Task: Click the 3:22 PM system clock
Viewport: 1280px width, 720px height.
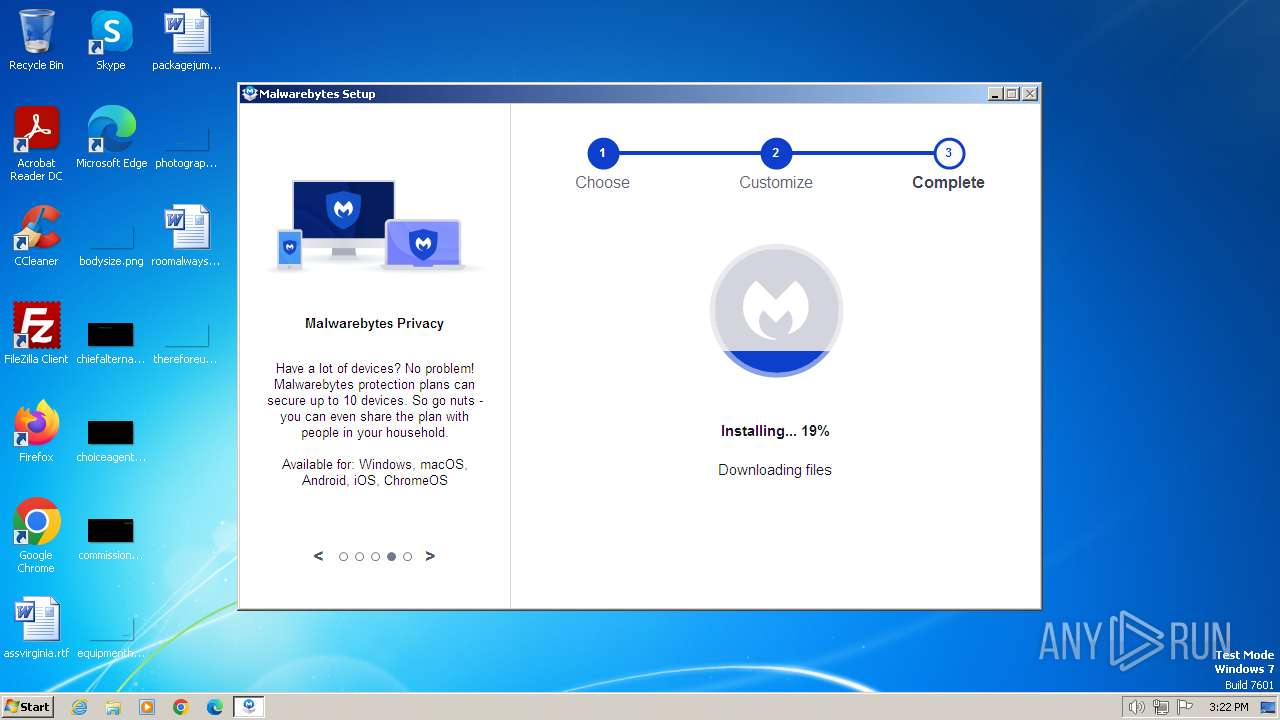Action: [1228, 707]
